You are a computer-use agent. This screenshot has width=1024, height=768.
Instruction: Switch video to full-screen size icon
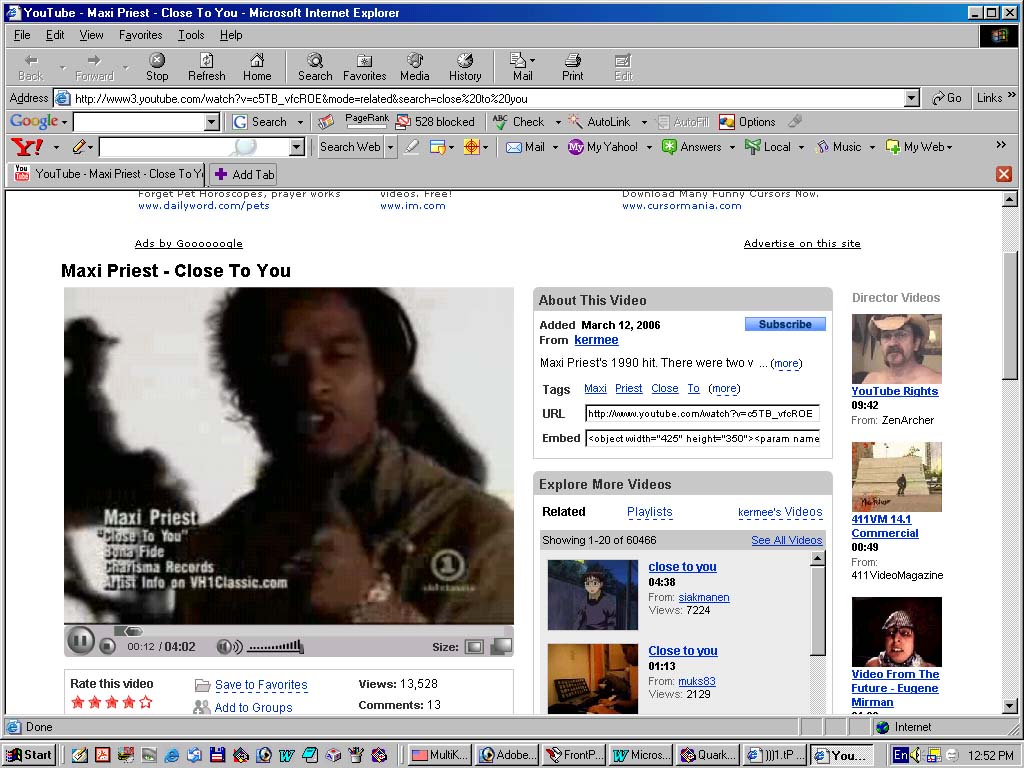(501, 647)
